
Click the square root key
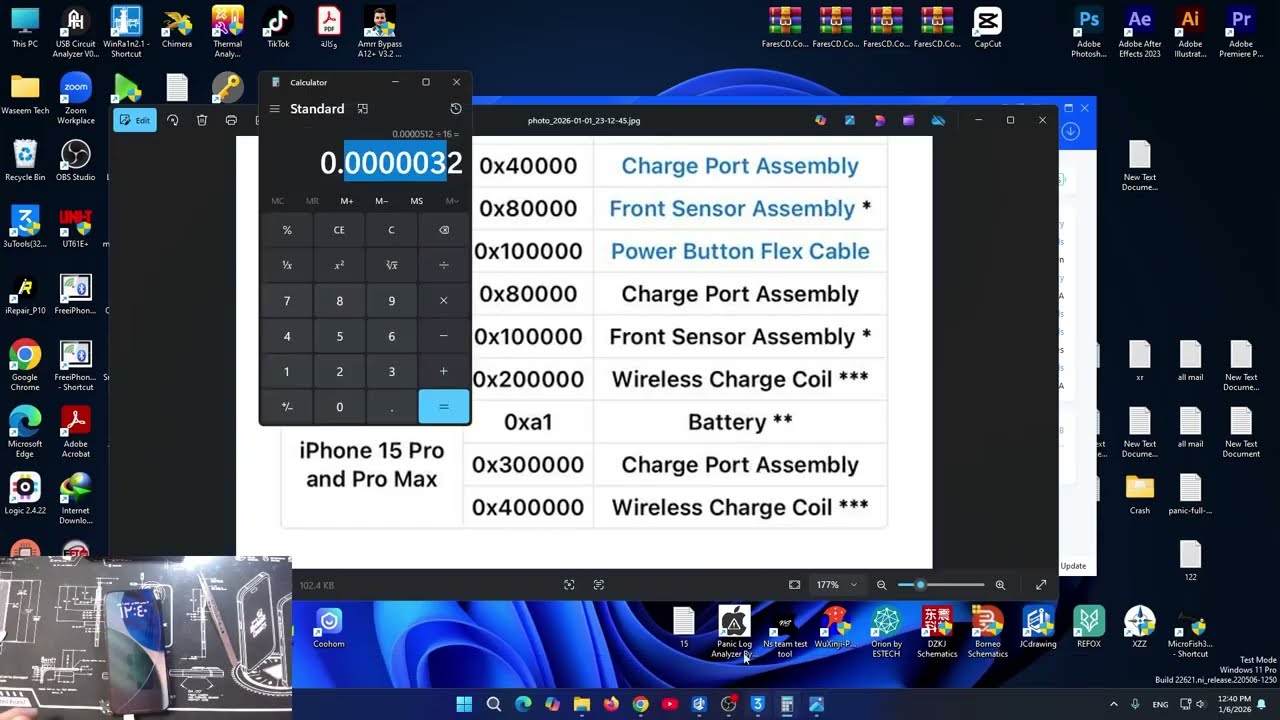391,265
